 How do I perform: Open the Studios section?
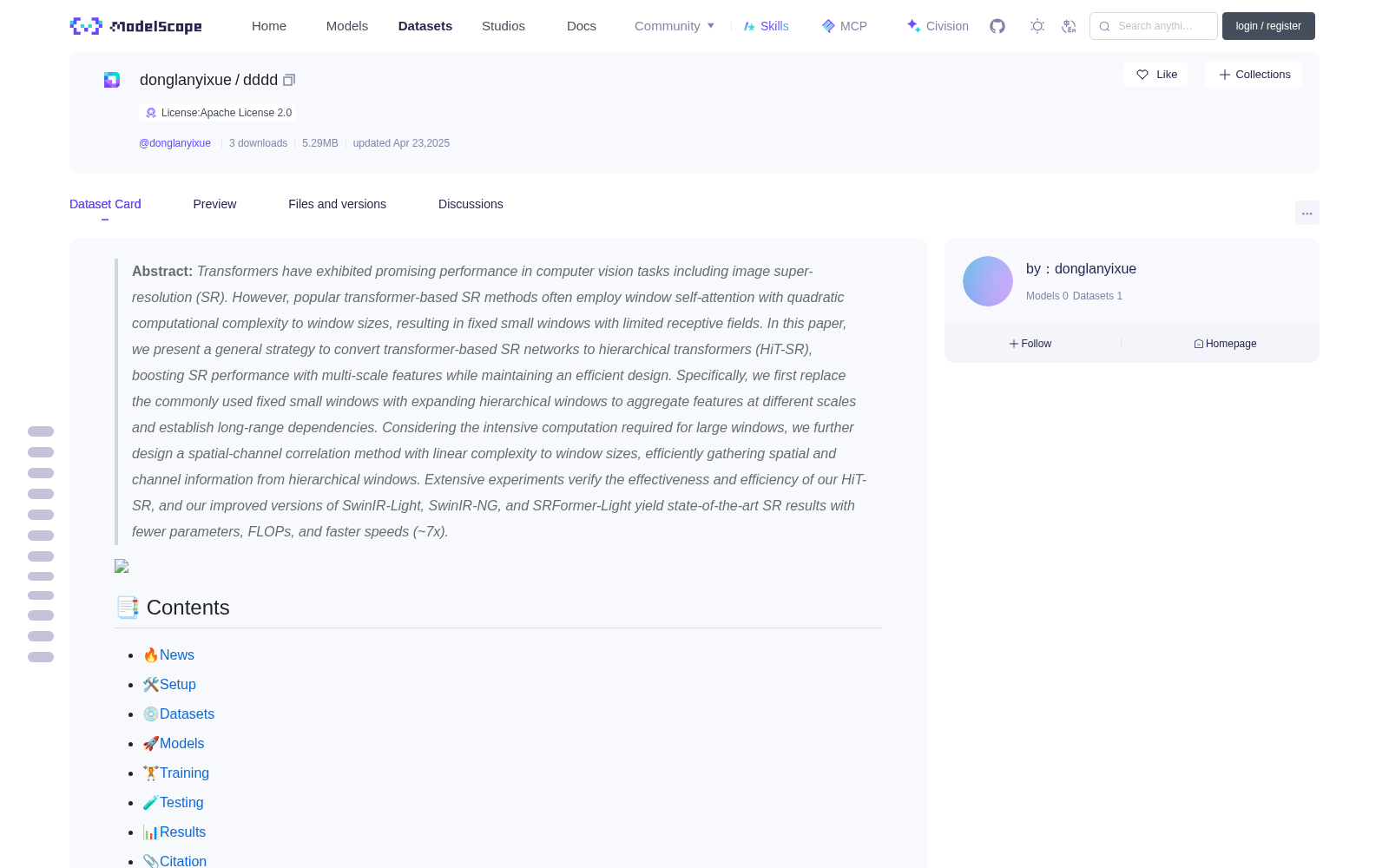pyautogui.click(x=504, y=26)
